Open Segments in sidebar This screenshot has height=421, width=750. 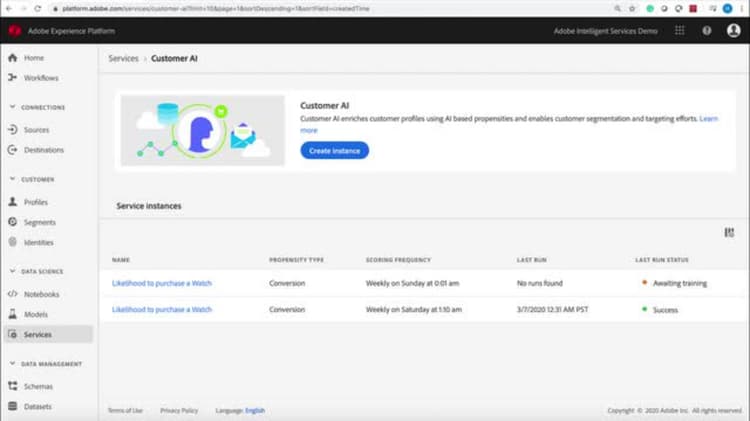point(40,222)
